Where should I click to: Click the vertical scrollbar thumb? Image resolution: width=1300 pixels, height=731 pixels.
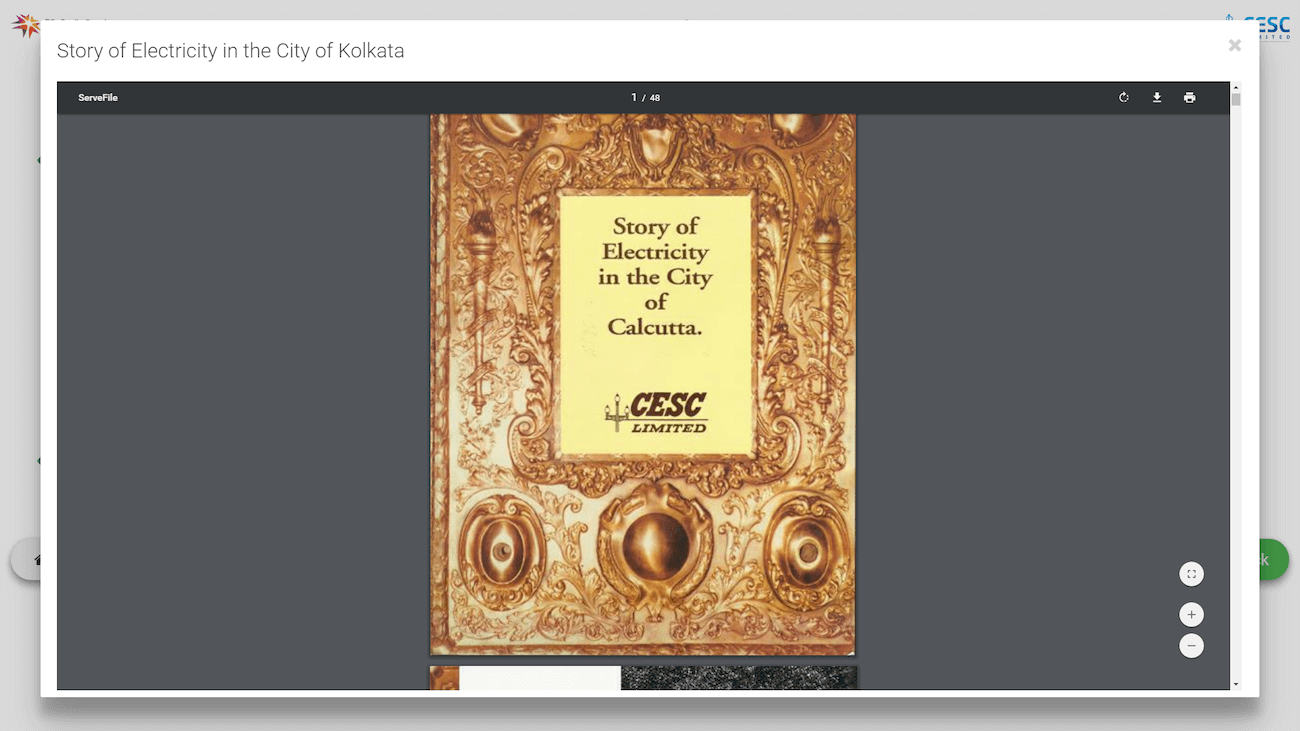coord(1236,99)
